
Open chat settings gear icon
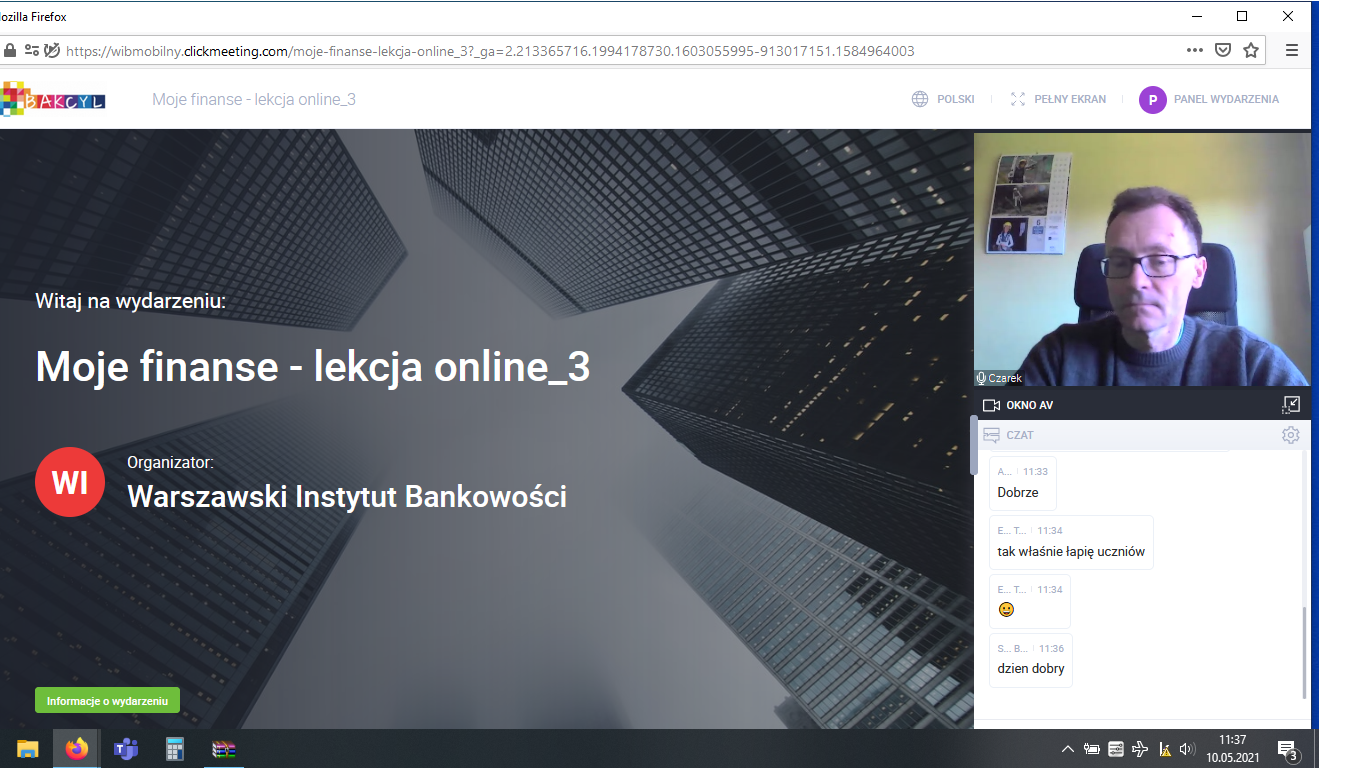tap(1291, 435)
